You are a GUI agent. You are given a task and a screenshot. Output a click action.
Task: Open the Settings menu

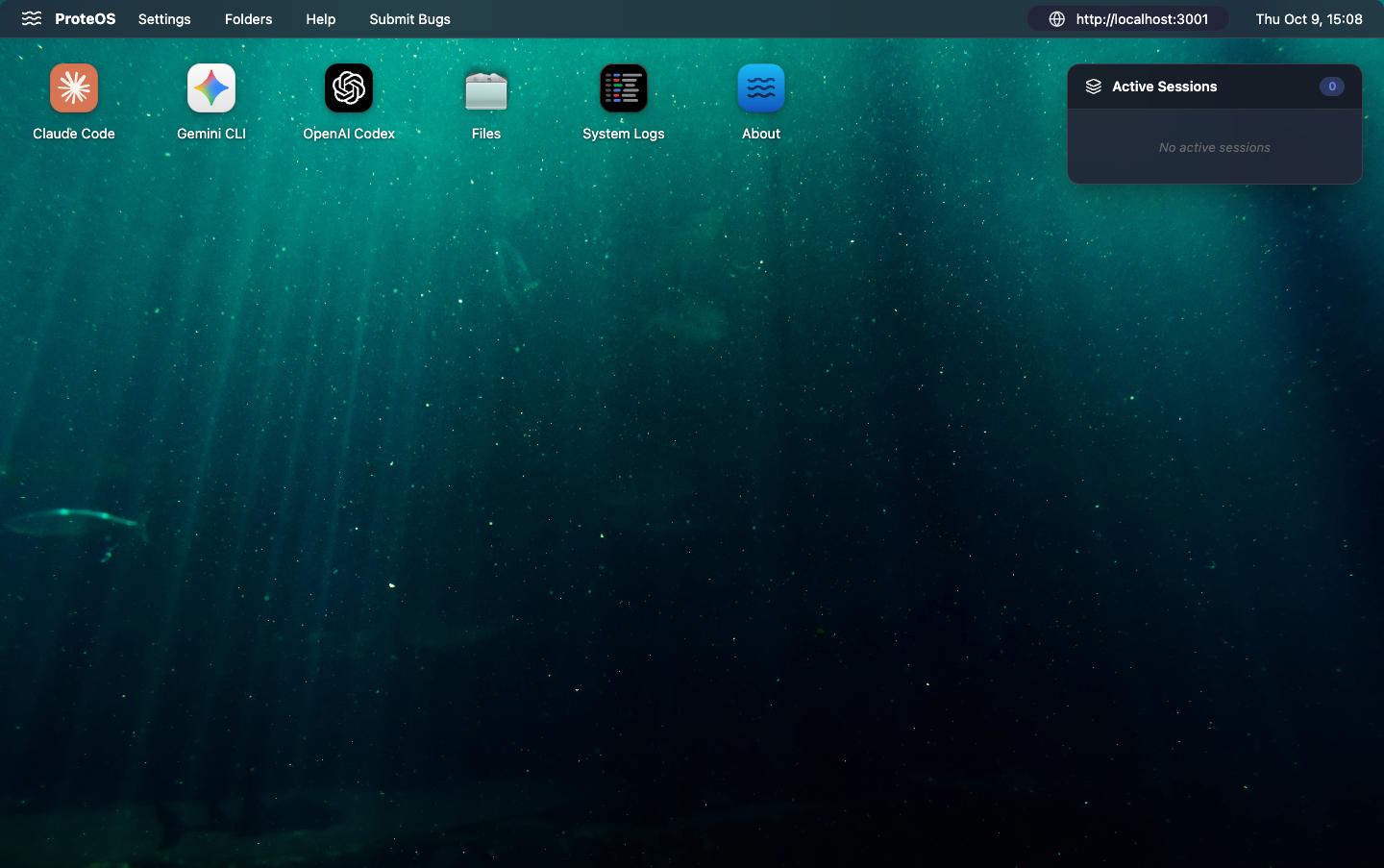(x=164, y=19)
